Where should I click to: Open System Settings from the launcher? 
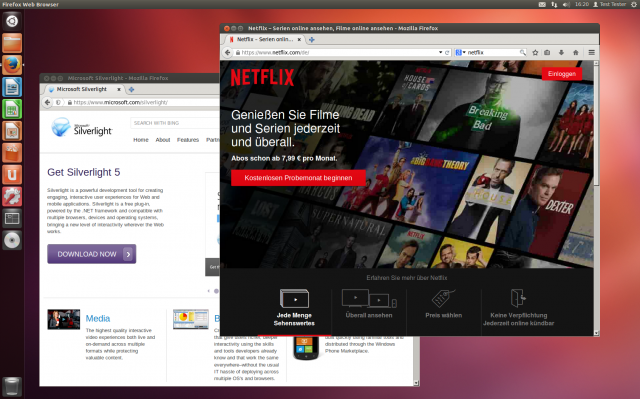(12, 197)
